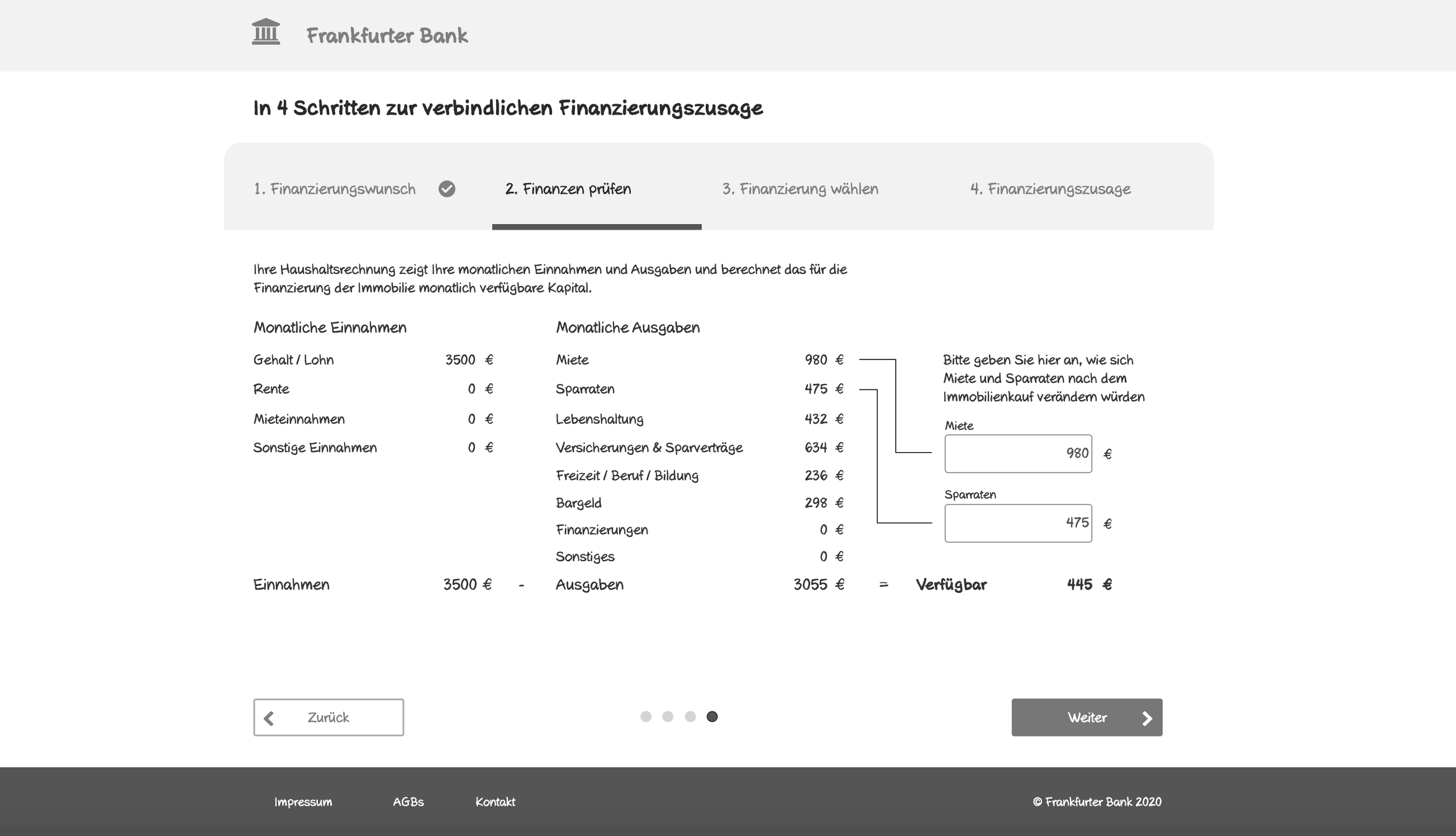
Task: Go to 3. Finanzierung wählen tab
Action: 800,189
